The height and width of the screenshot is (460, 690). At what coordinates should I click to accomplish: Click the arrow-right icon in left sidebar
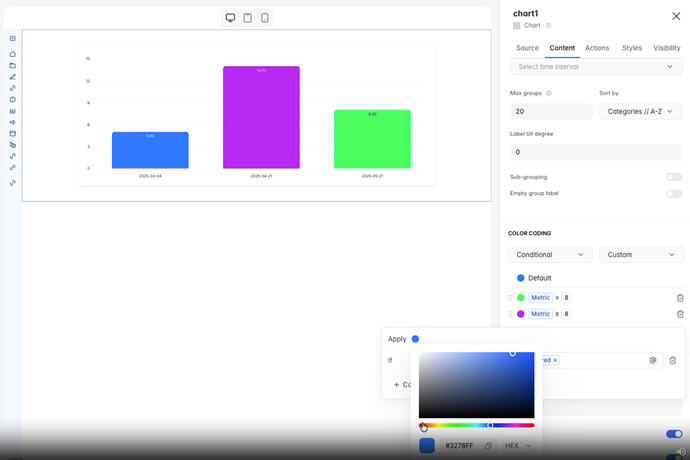point(12,122)
